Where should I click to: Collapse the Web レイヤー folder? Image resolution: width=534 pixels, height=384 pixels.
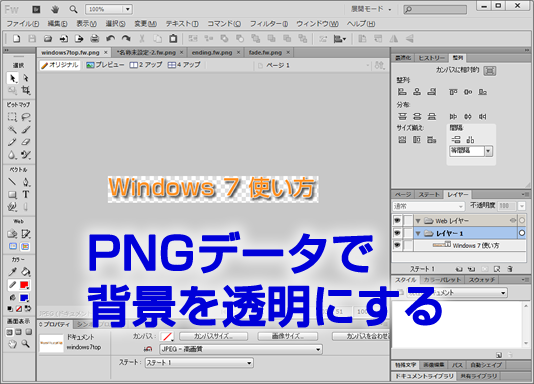point(418,221)
